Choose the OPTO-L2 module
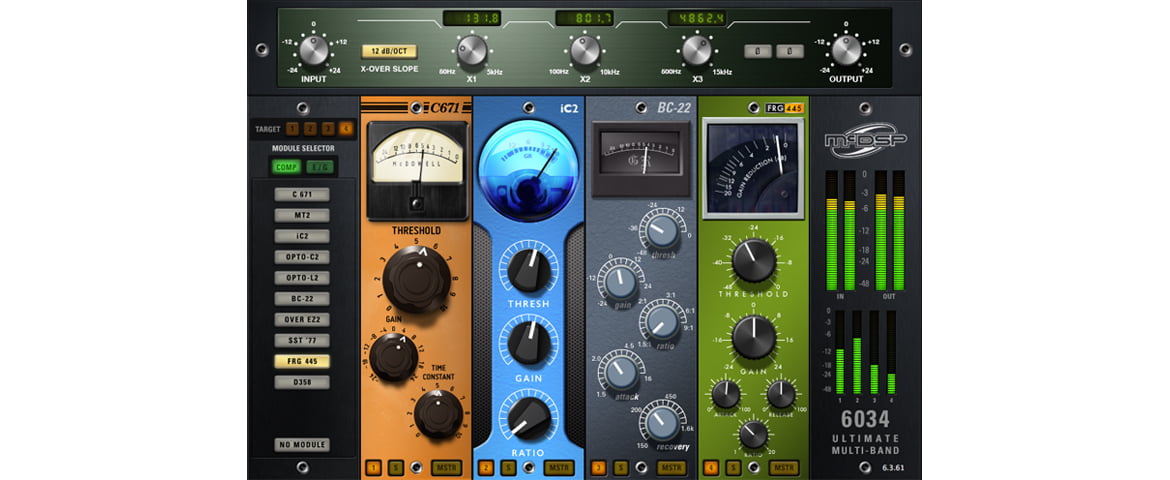The height and width of the screenshot is (480, 1170). [x=302, y=278]
